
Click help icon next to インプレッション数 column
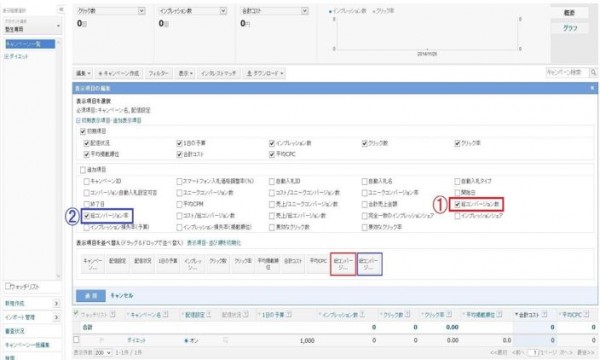(x=362, y=314)
